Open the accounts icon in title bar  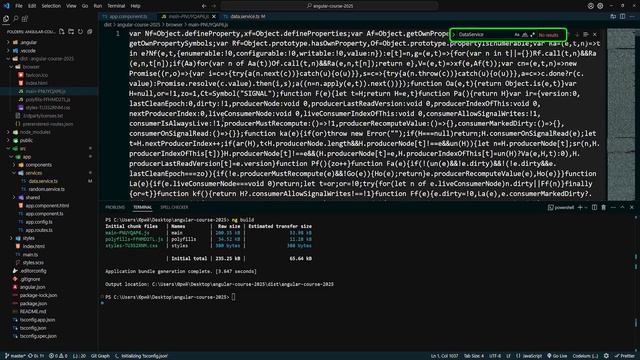click(x=591, y=6)
